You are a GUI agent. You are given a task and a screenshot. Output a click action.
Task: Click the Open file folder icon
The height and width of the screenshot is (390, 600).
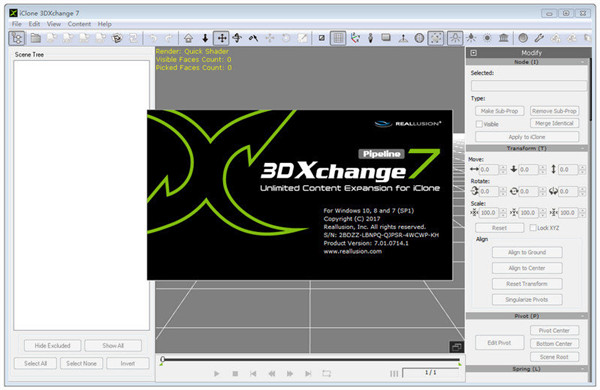tap(36, 38)
